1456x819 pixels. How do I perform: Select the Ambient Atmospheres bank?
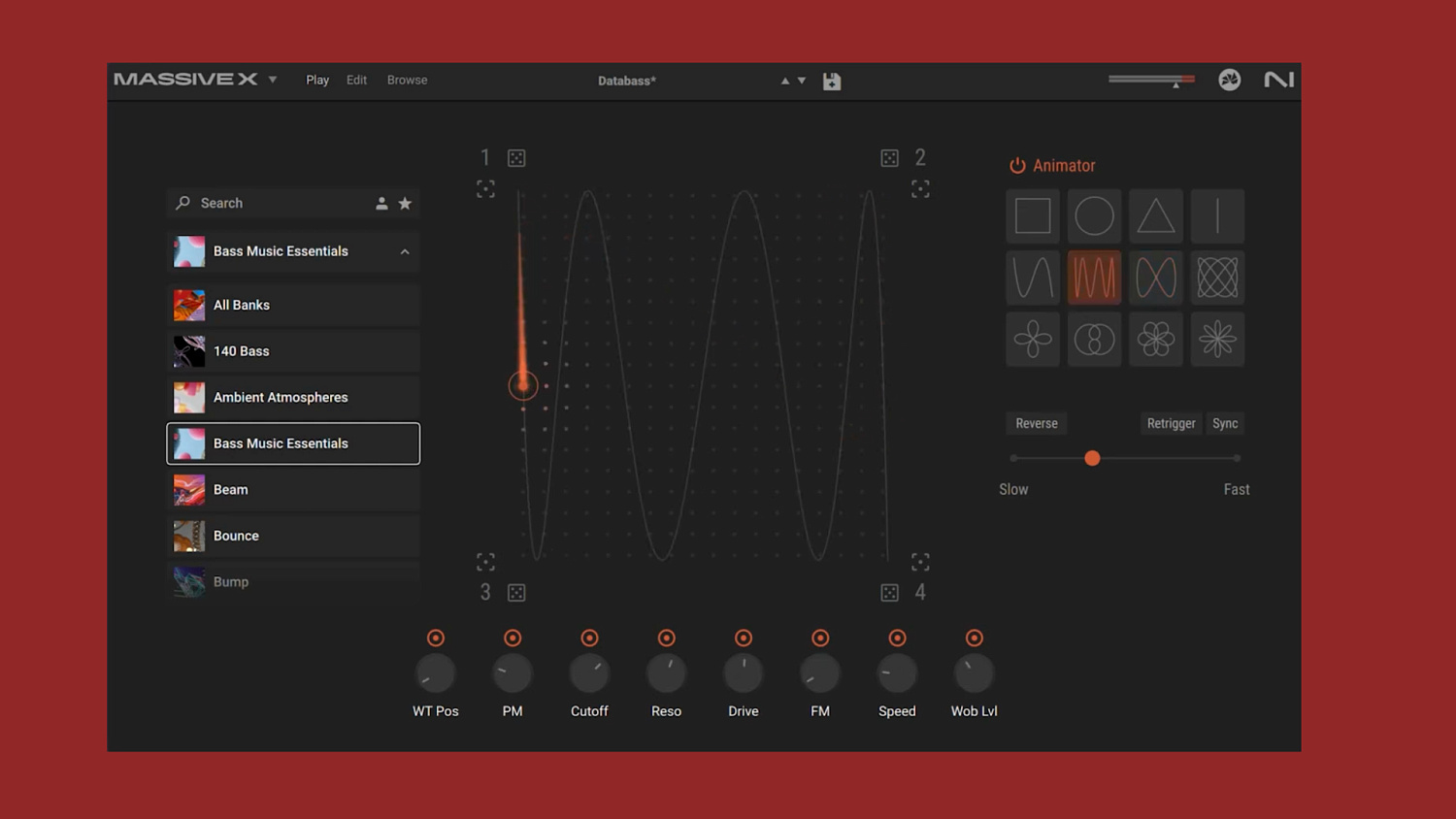[x=293, y=398]
